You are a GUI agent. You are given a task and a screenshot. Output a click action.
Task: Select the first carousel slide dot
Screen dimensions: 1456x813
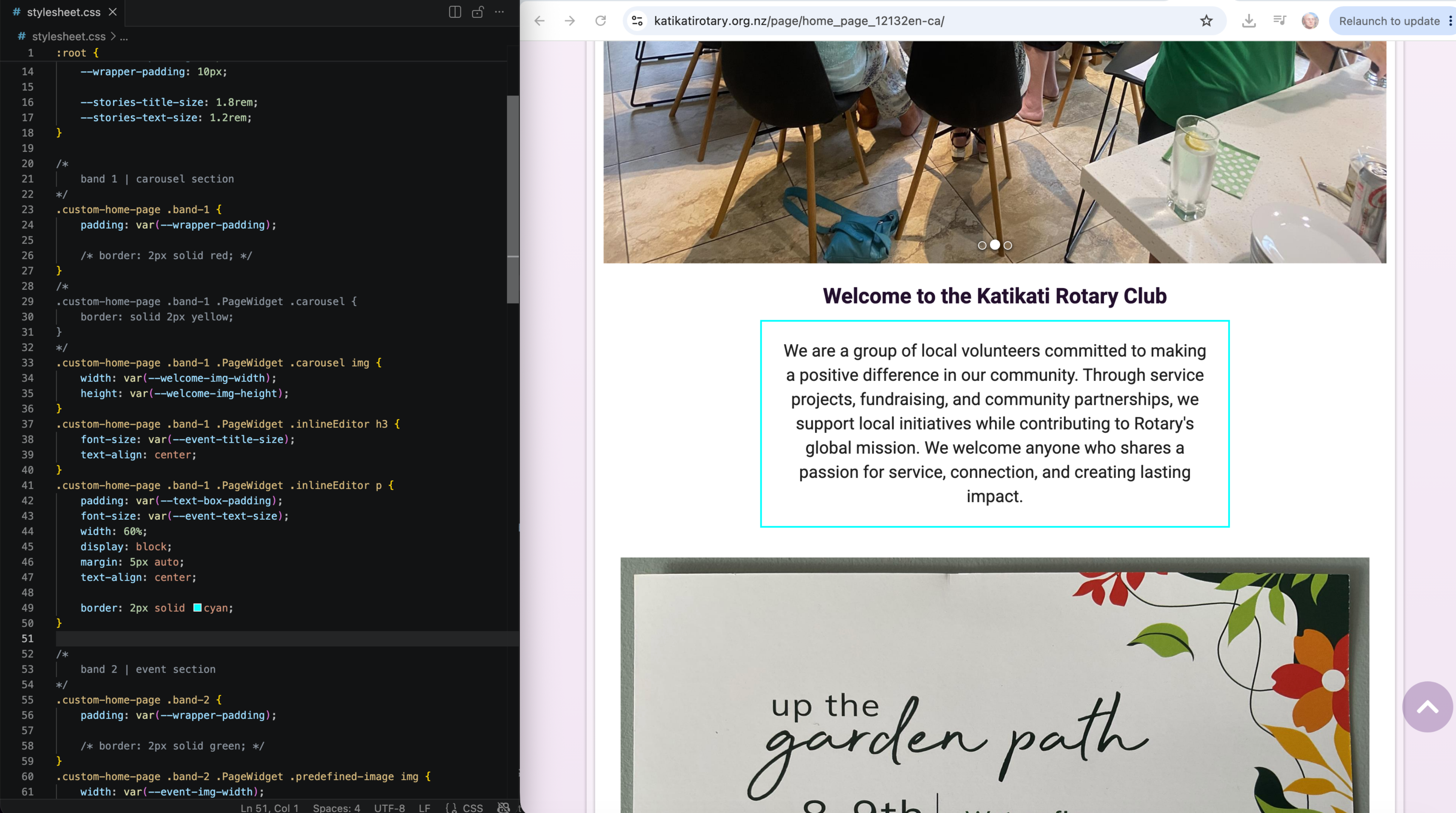tap(982, 245)
